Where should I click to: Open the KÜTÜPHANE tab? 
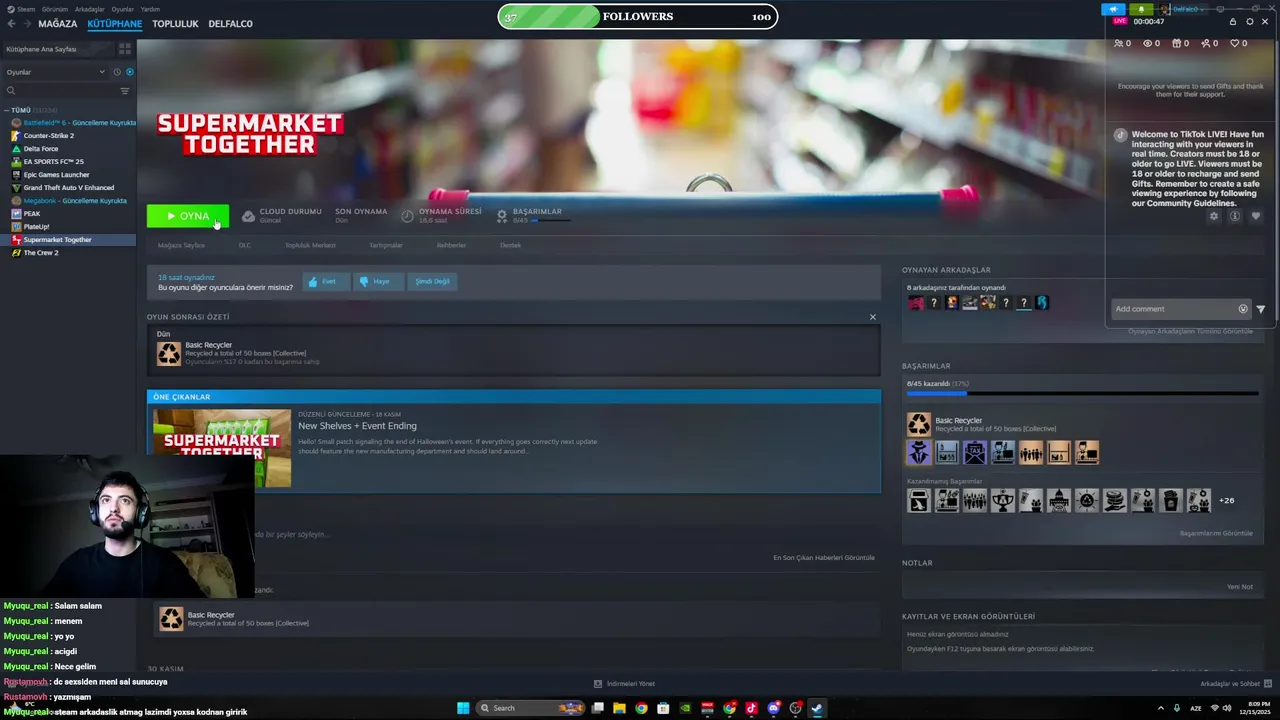[x=114, y=23]
